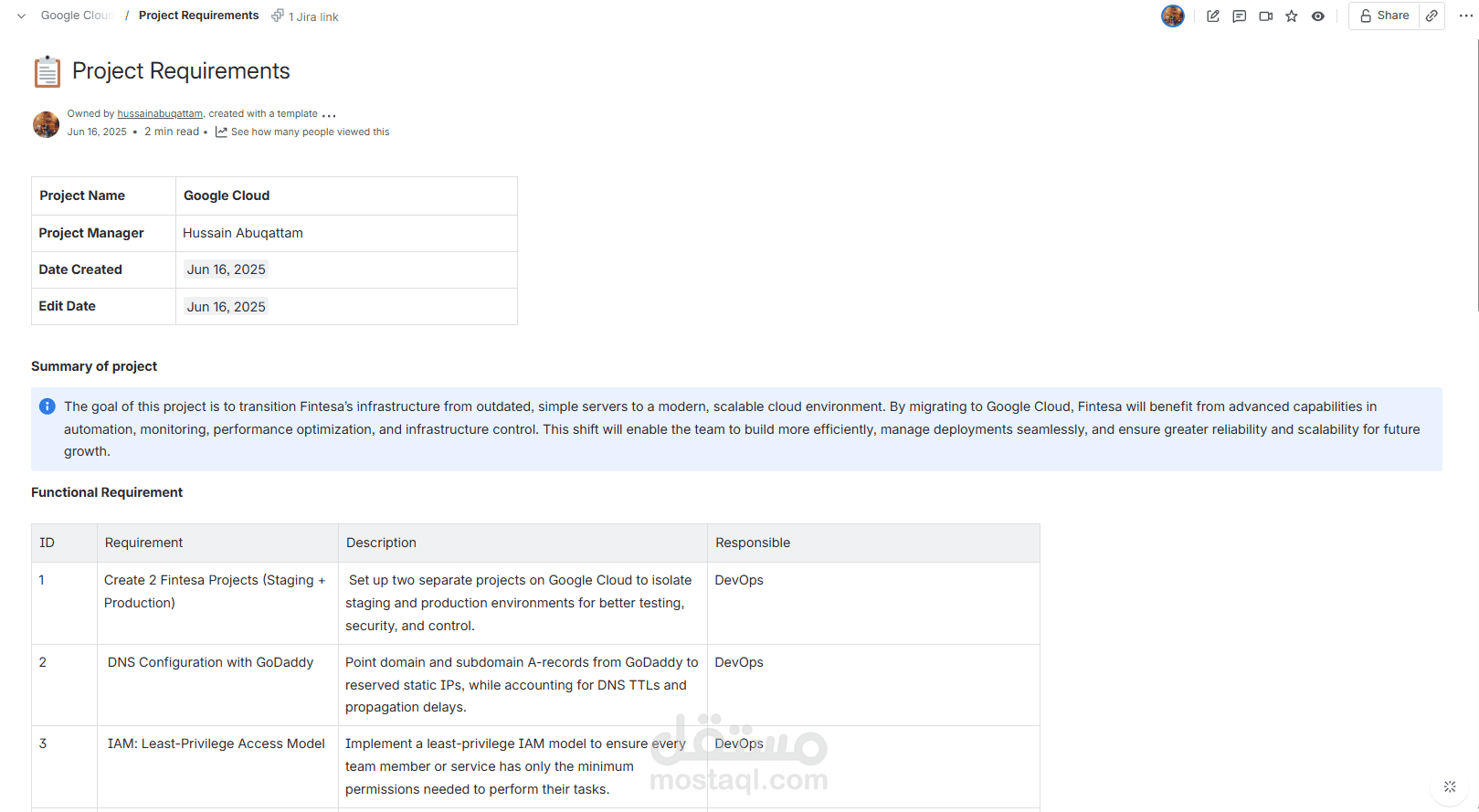Click the "Point domain and subdomain A-records" description
This screenshot has height=812, width=1479.
pyautogui.click(x=523, y=685)
